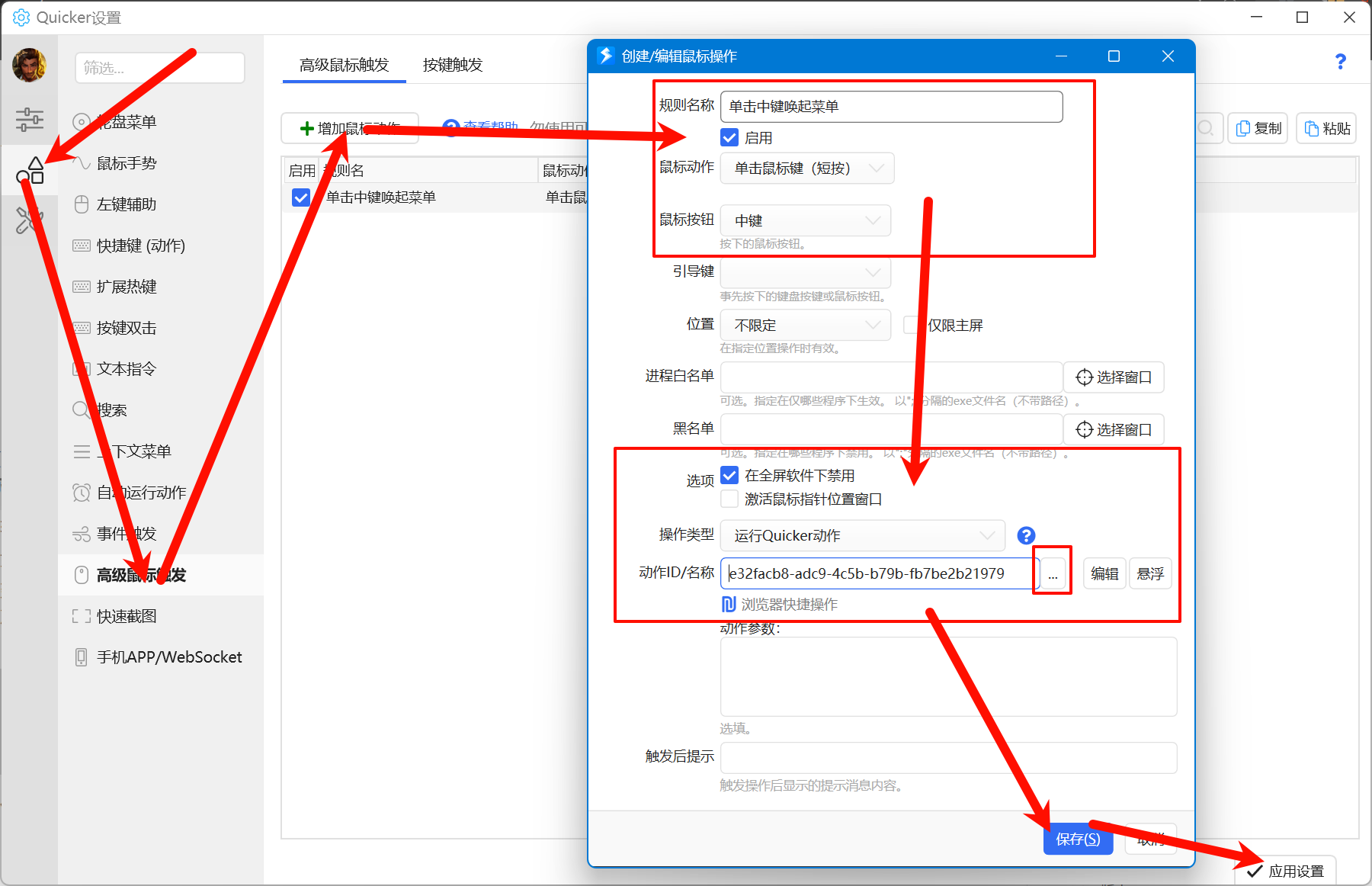The width and height of the screenshot is (1372, 886).
Task: Select 单击中键唤起菜单 rule row text
Action: (381, 197)
